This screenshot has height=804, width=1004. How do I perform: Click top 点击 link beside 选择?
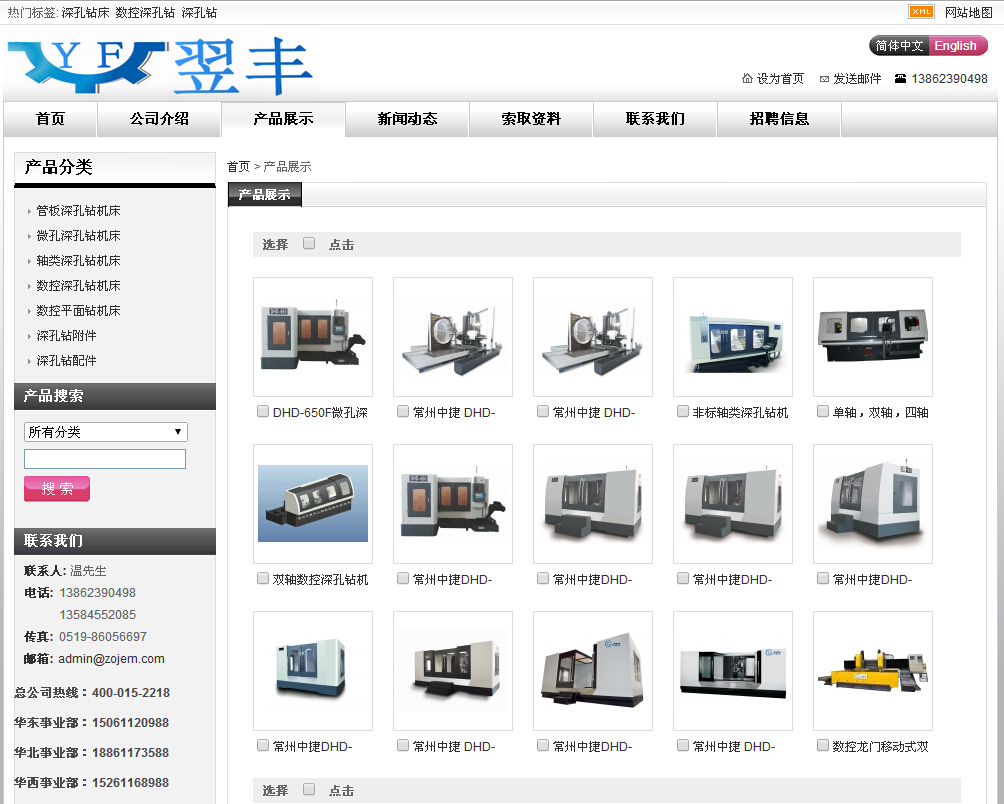point(341,245)
